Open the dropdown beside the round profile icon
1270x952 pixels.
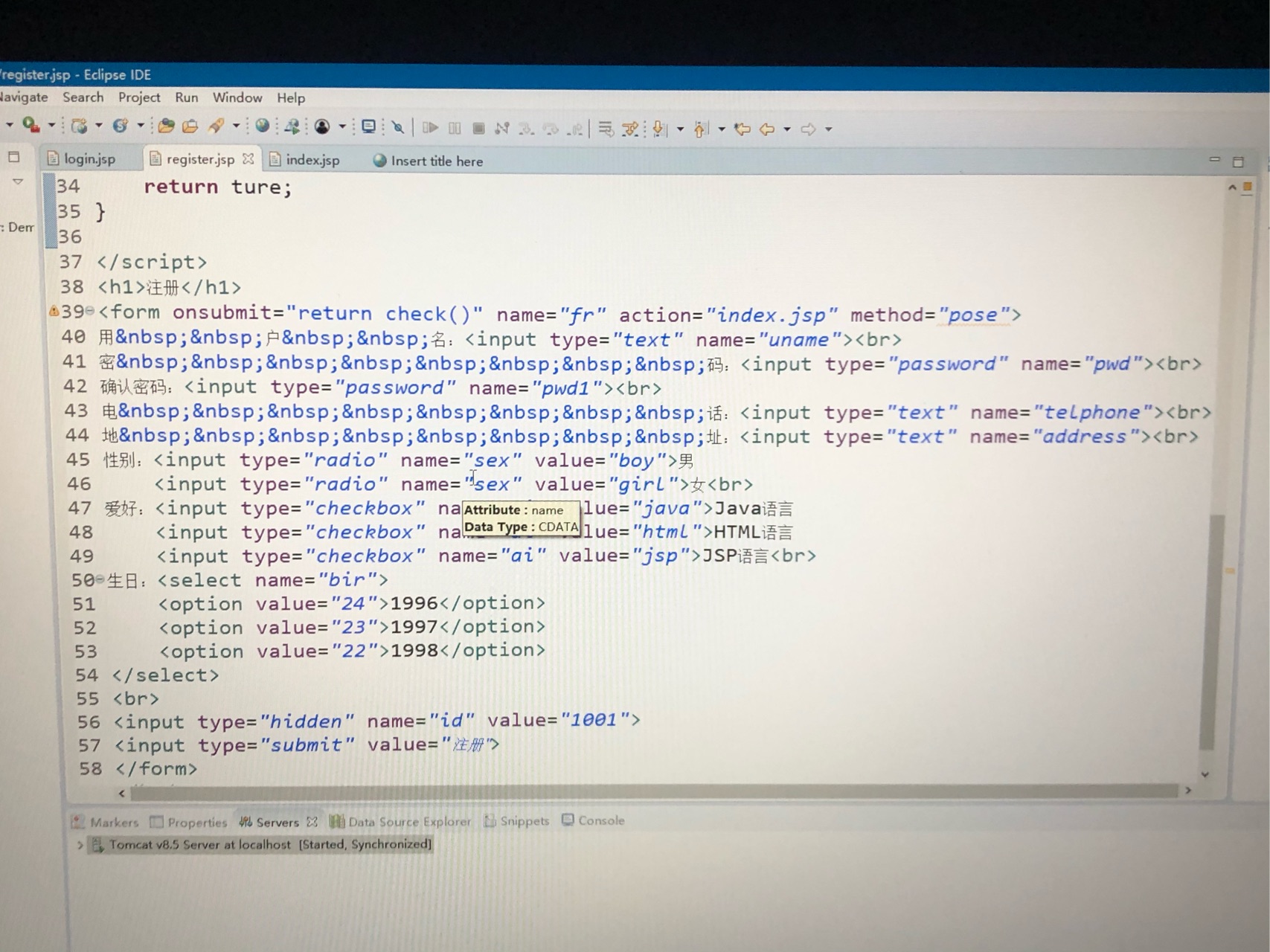click(342, 127)
